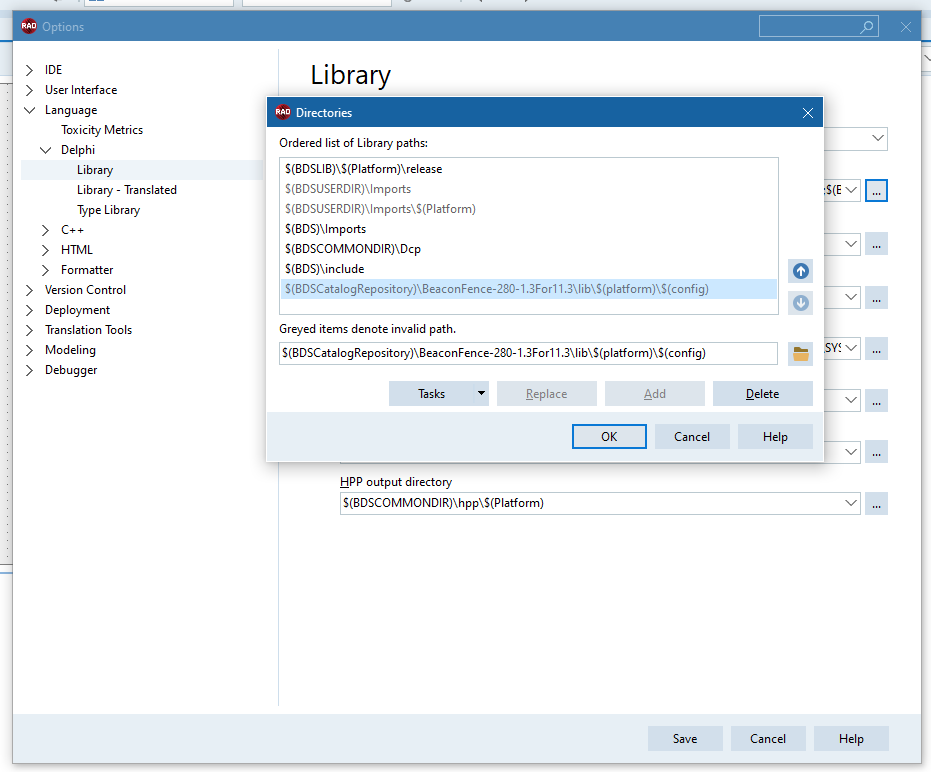Image resolution: width=931 pixels, height=772 pixels.
Task: Select BeaconFence-280 library path entry
Action: coord(528,289)
